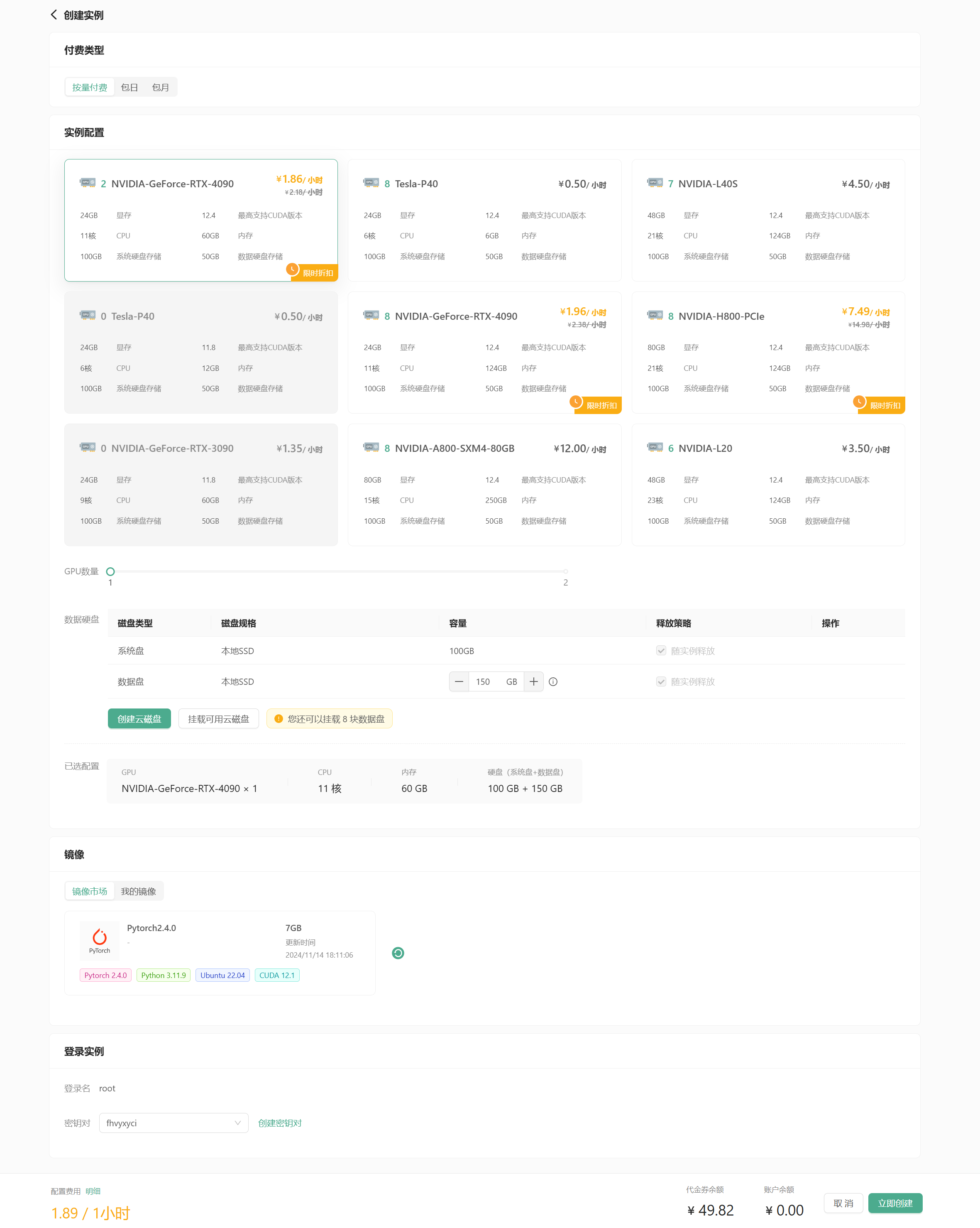Click 限时折扣 badge on the ¥1.86 RTX-4090 card
The height and width of the screenshot is (1228, 980).
tap(312, 272)
